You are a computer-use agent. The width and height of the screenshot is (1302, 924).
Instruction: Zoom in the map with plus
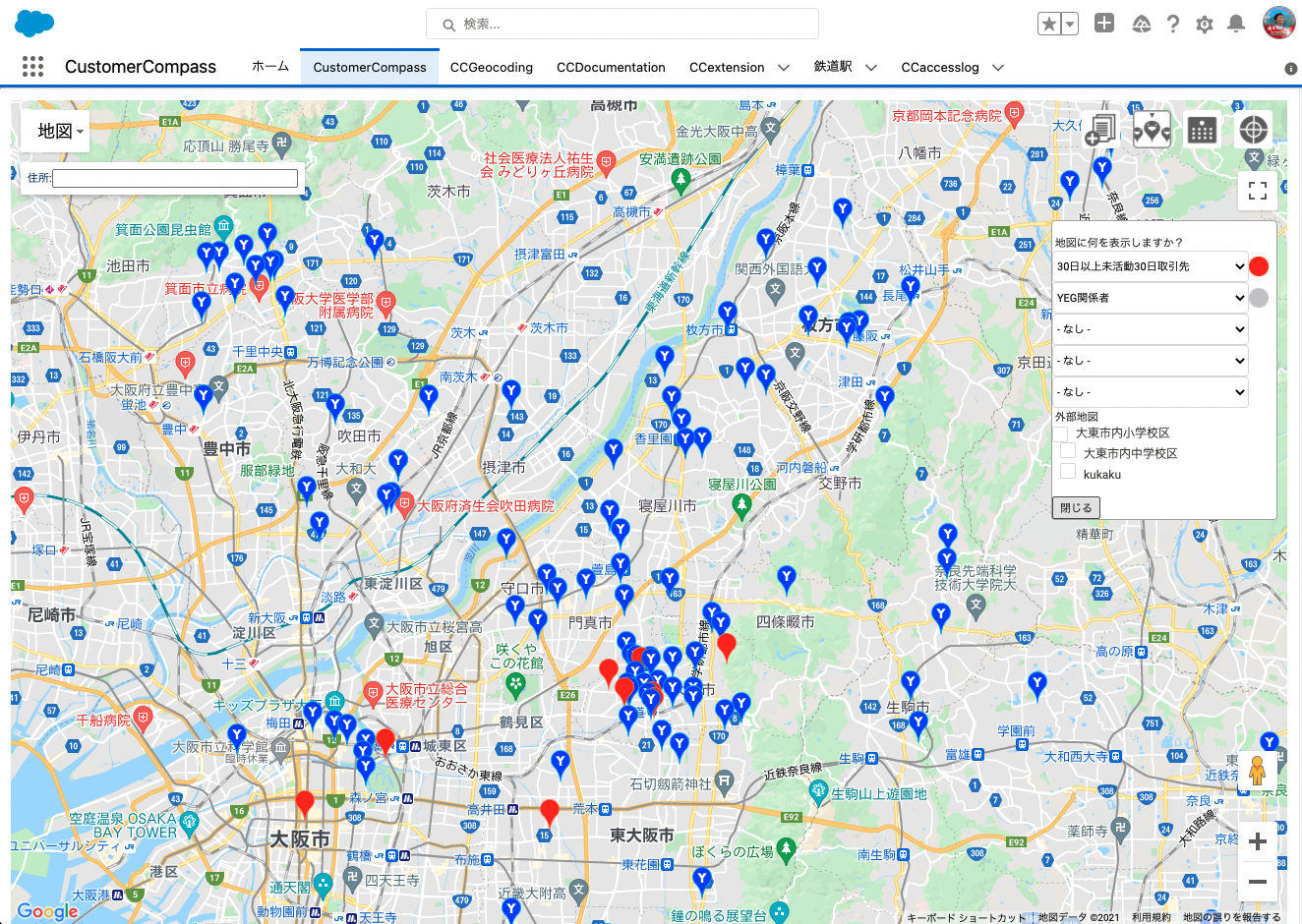1258,841
